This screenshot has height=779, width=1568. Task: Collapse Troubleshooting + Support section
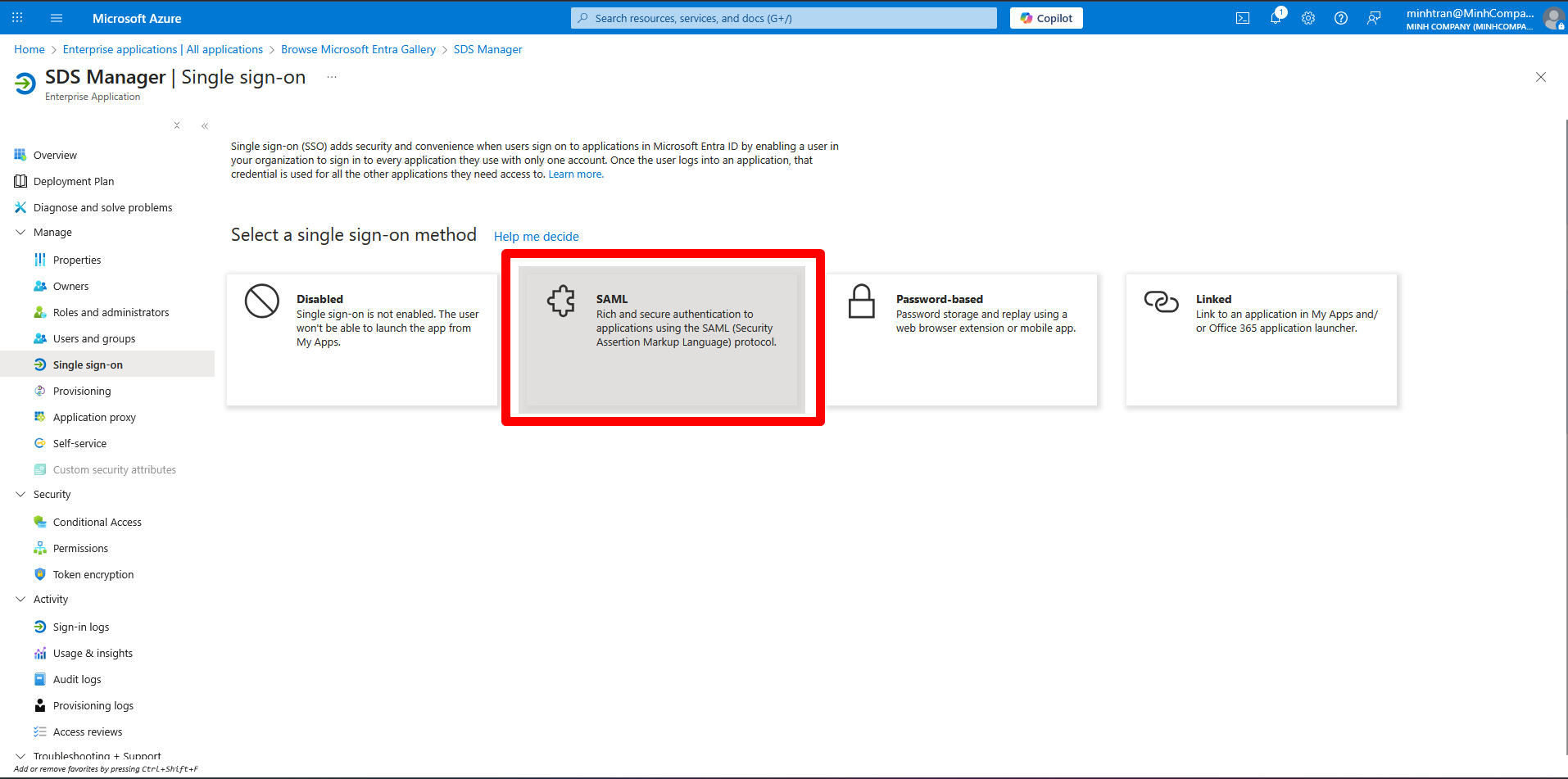[20, 756]
